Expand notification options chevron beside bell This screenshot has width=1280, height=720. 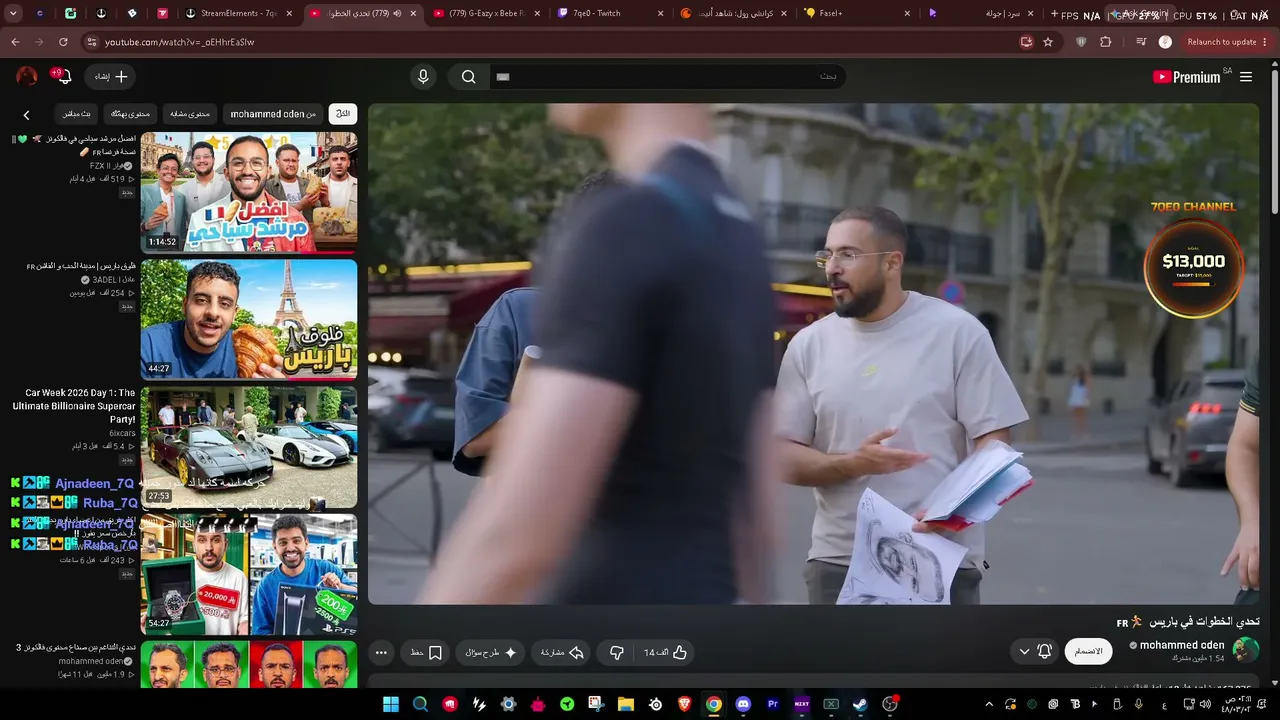click(1024, 651)
